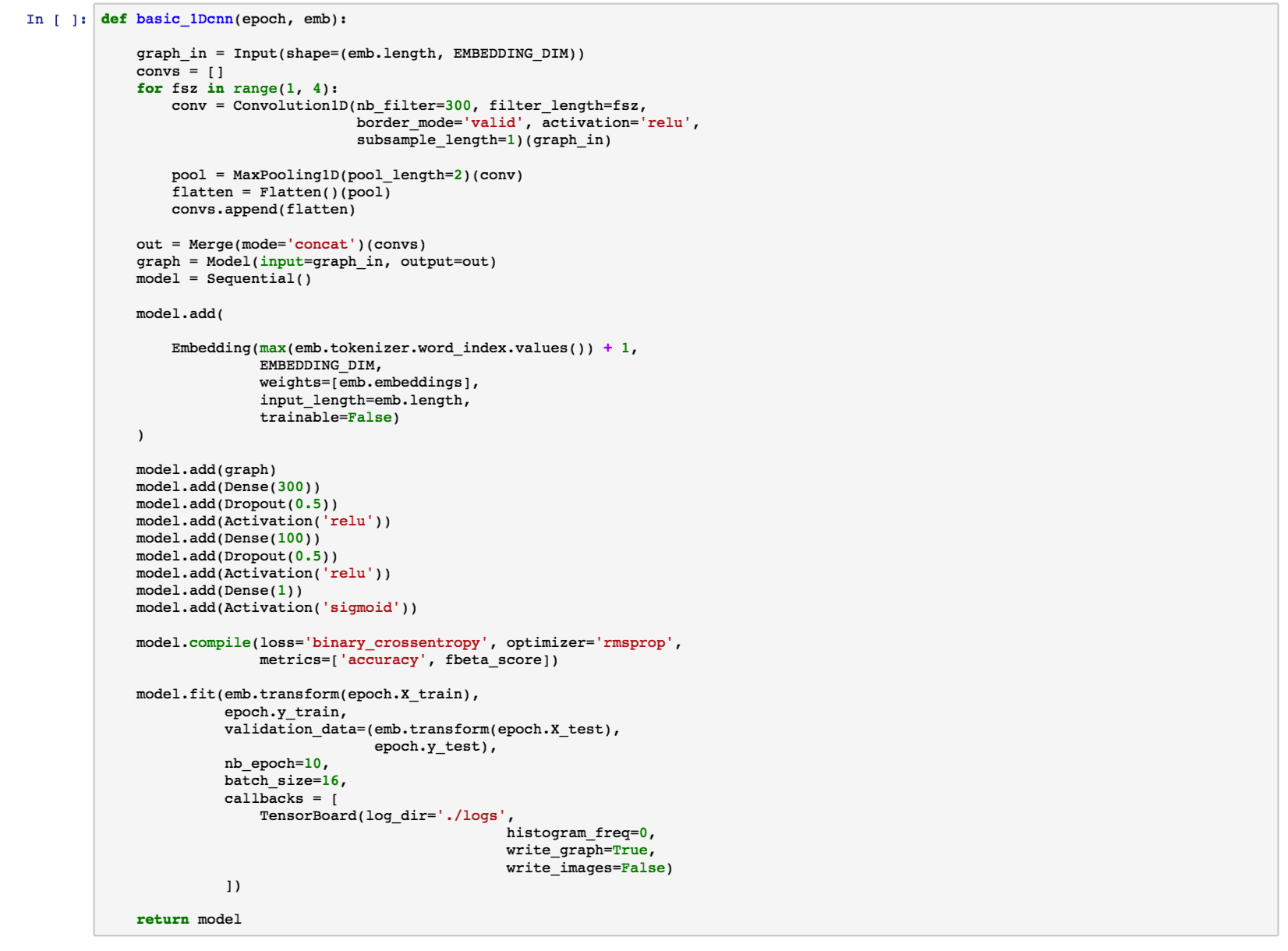Viewport: 1288px width, 951px height.
Task: Click the model.add(Dense(100)) line
Action: tap(228, 539)
